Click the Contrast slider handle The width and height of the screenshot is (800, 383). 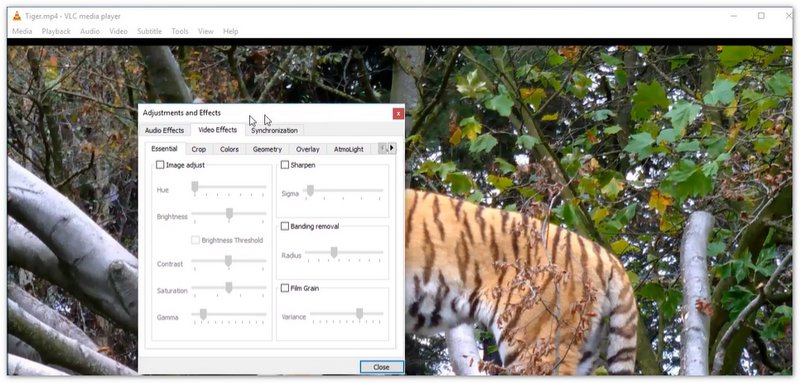(x=229, y=261)
